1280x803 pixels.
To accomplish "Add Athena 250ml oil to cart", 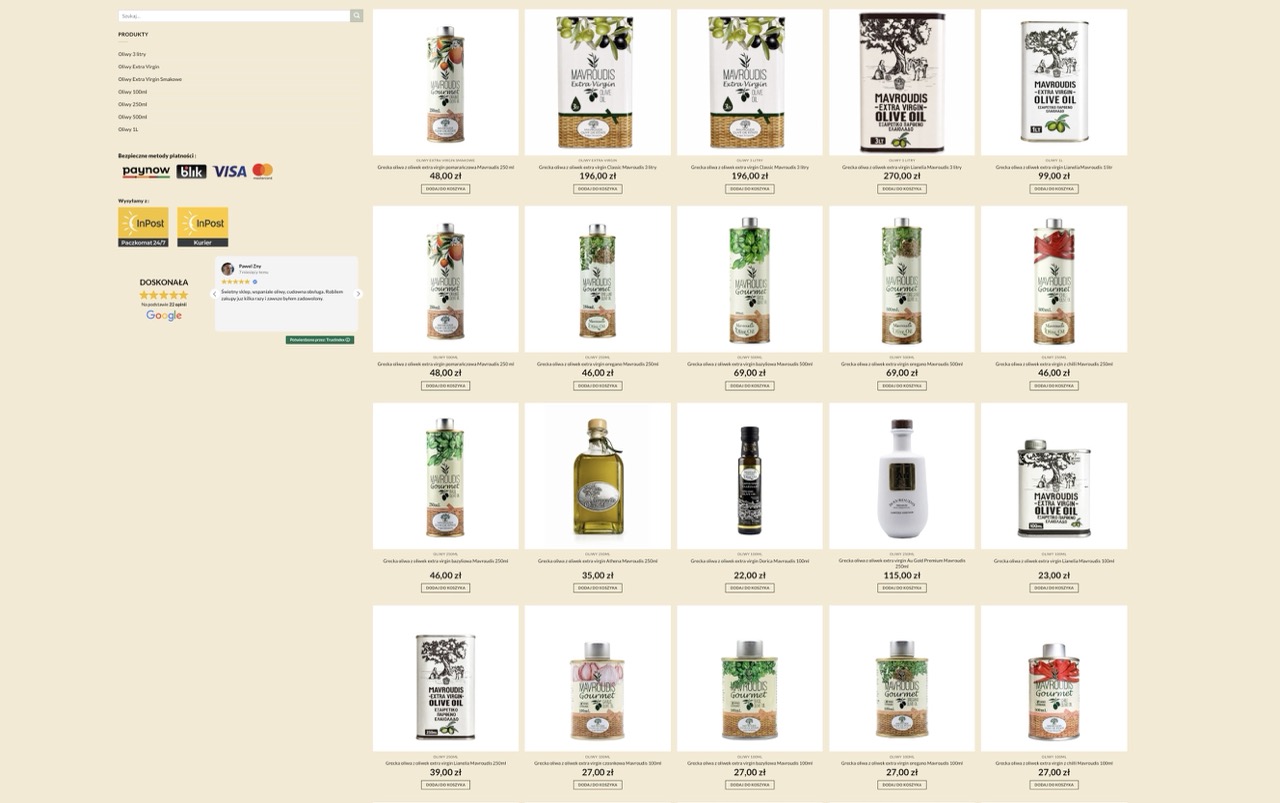I will coord(598,588).
